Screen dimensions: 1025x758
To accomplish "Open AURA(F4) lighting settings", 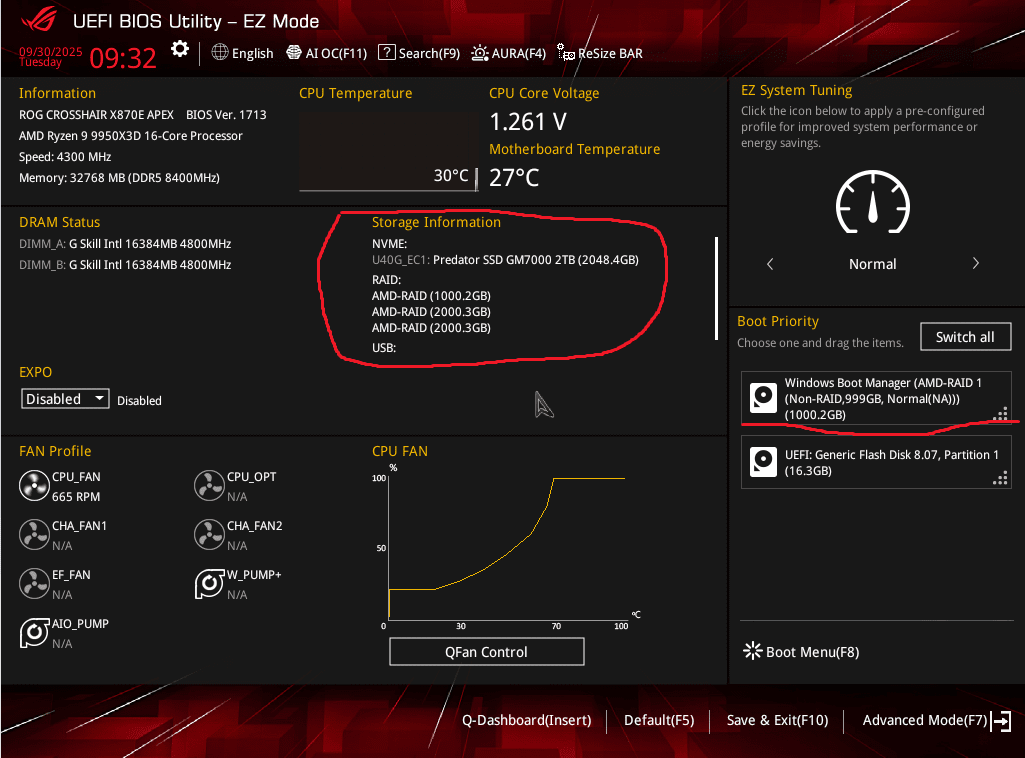I will pyautogui.click(x=509, y=53).
